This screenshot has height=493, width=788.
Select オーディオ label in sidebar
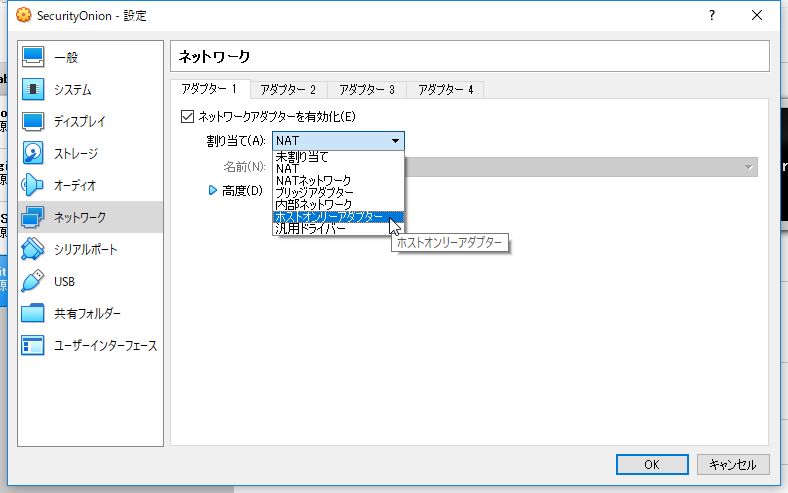(x=75, y=185)
